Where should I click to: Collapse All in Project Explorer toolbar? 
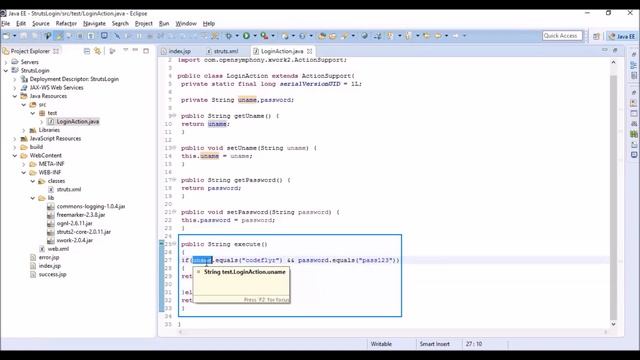[87, 51]
